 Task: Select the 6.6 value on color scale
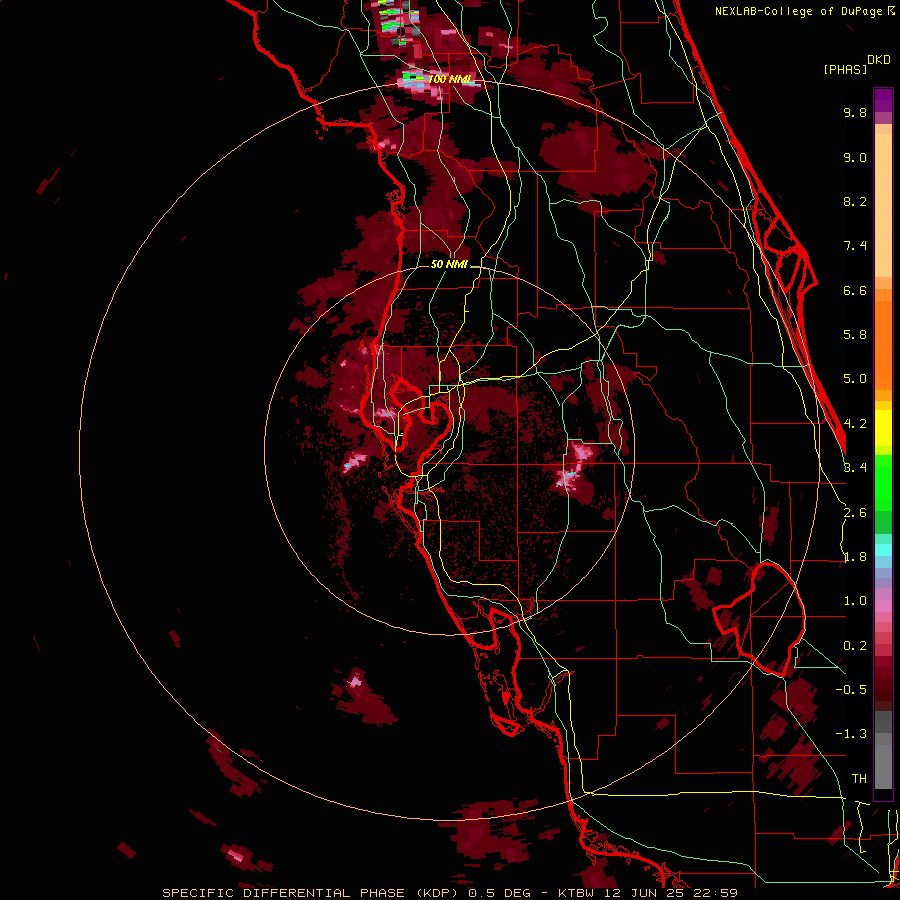point(855,290)
